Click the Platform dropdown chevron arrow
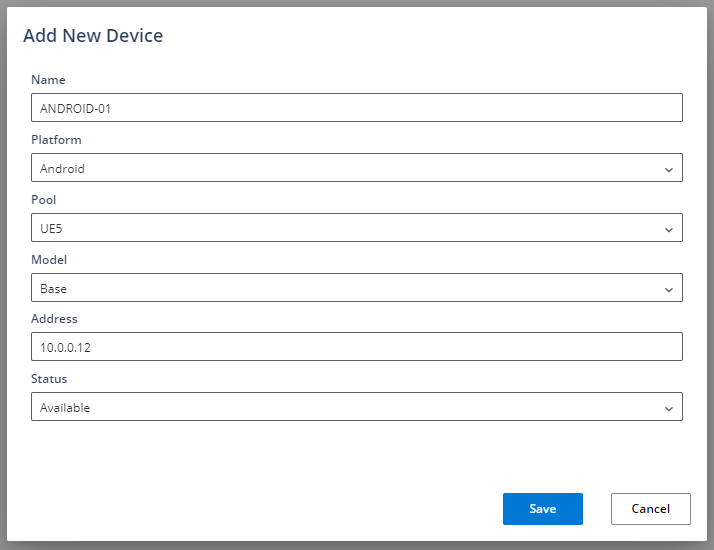This screenshot has width=714, height=550. tap(668, 169)
